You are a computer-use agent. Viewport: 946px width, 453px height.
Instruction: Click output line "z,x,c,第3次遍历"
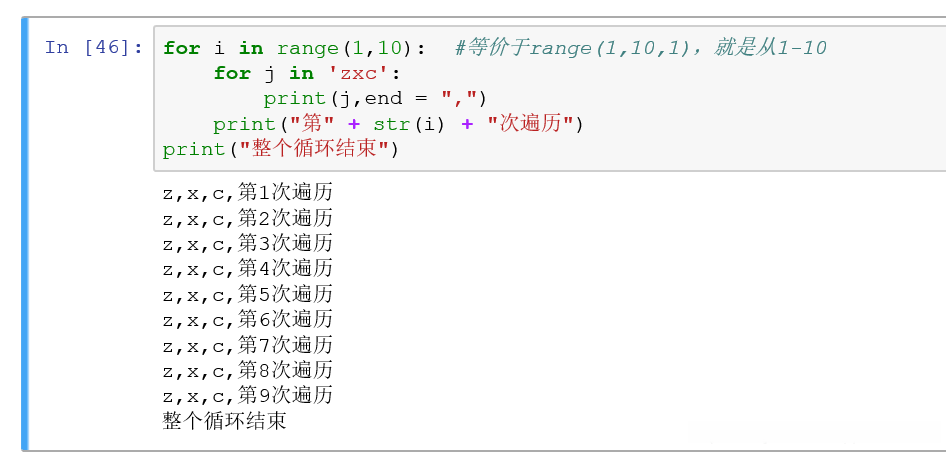(247, 243)
